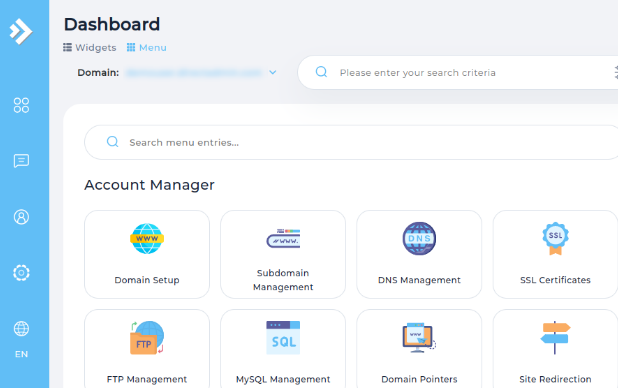This screenshot has width=618, height=388.
Task: Click the Domain Setup label
Action: click(x=147, y=280)
